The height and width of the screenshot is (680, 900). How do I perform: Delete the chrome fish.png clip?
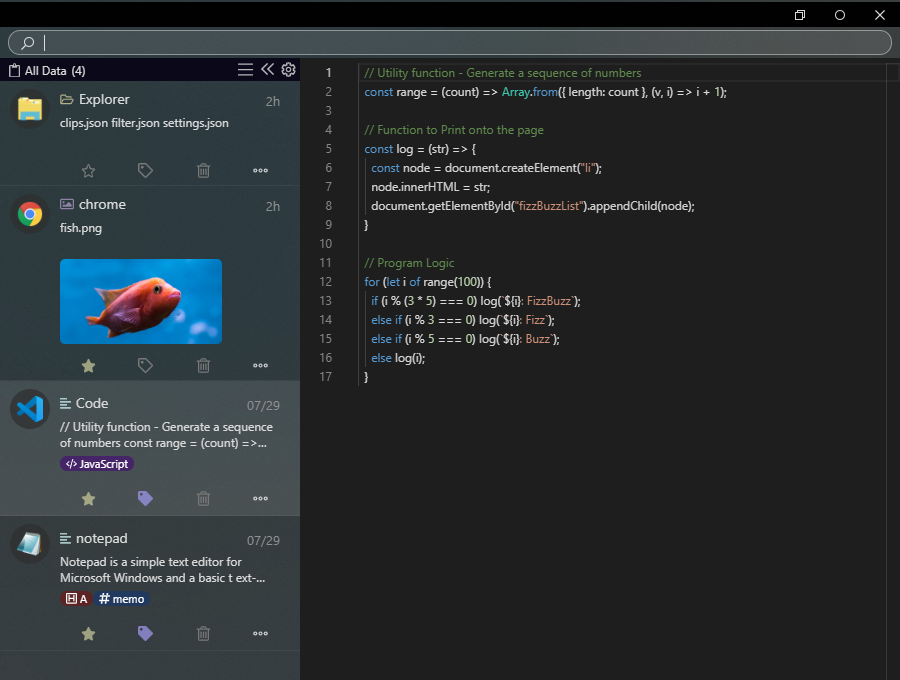[203, 366]
